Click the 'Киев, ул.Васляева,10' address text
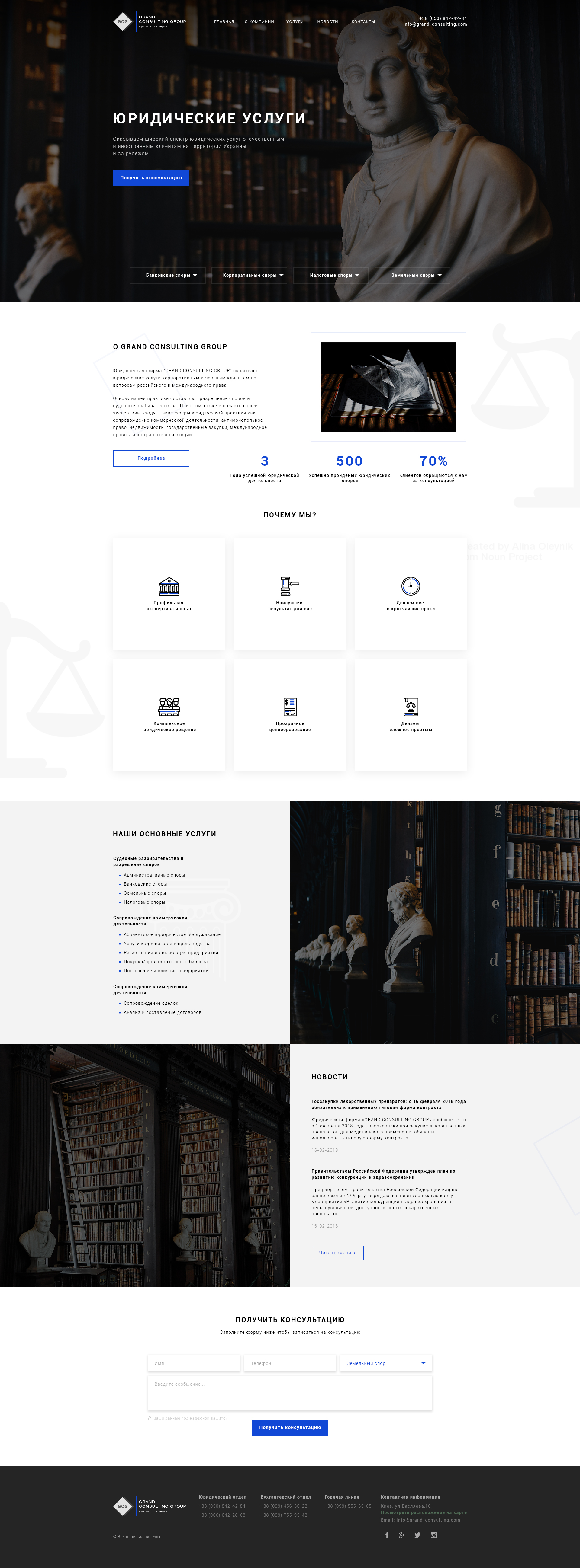Screen dimensions: 580x1568 tap(406, 1506)
